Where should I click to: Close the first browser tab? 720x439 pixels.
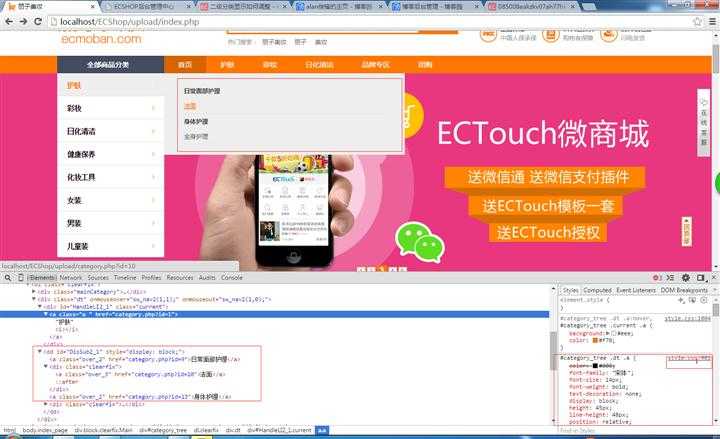pos(92,6)
